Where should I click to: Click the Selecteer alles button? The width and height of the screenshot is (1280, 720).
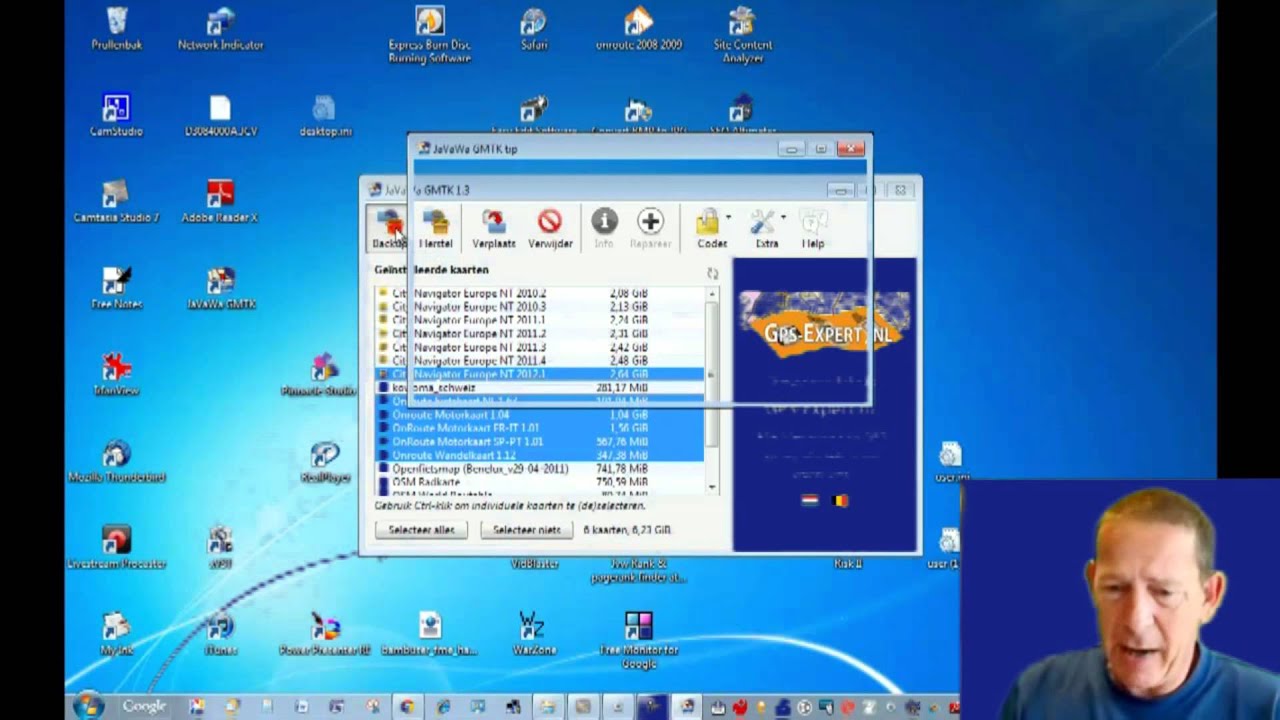click(421, 530)
